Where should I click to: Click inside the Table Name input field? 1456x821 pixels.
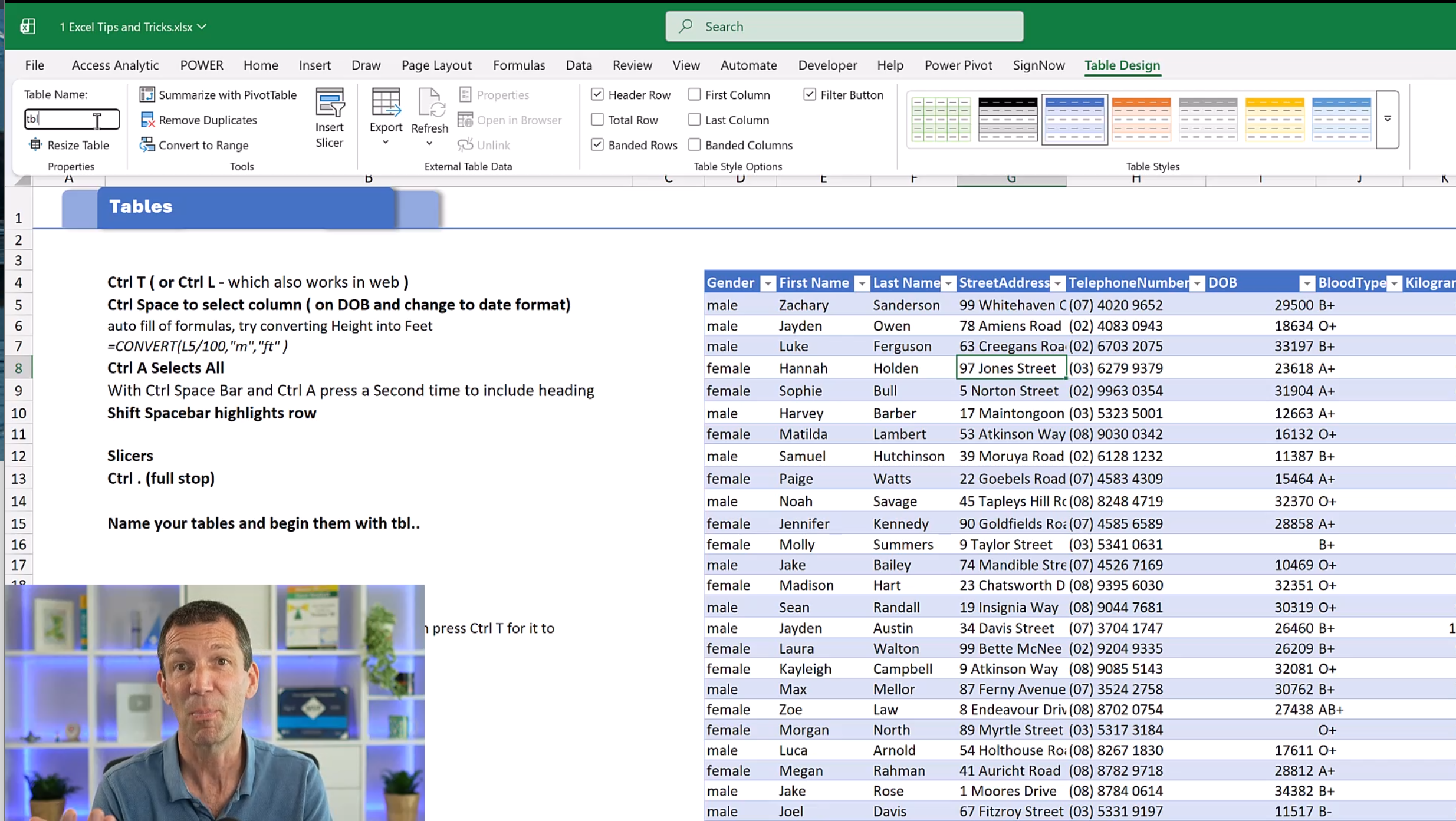pos(65,119)
